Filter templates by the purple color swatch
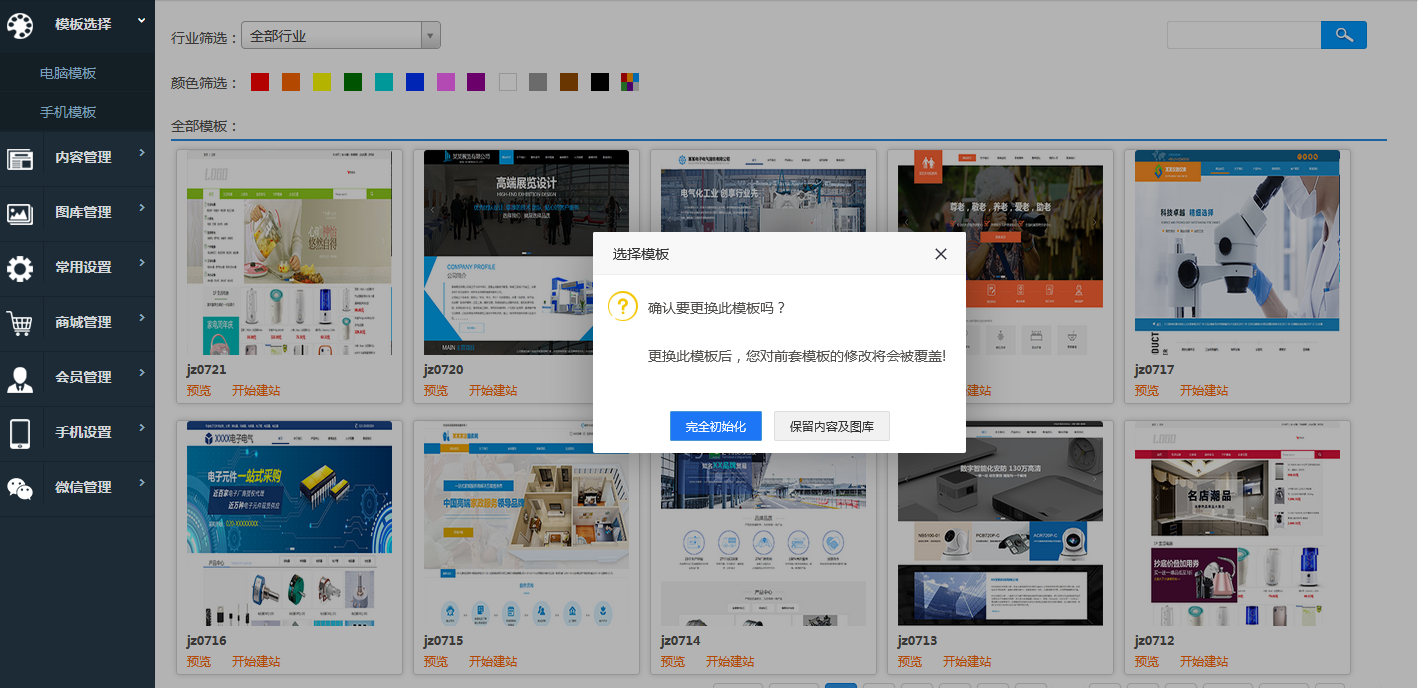 coord(476,82)
